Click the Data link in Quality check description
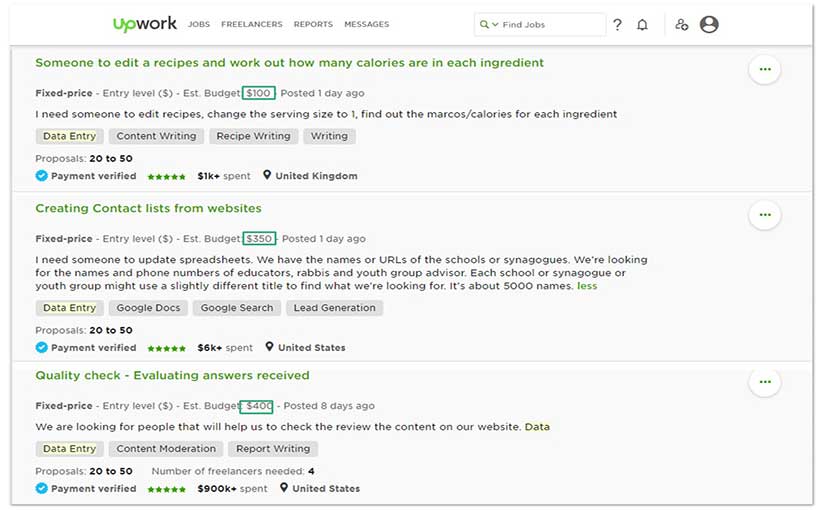The height and width of the screenshot is (510, 820). [537, 427]
